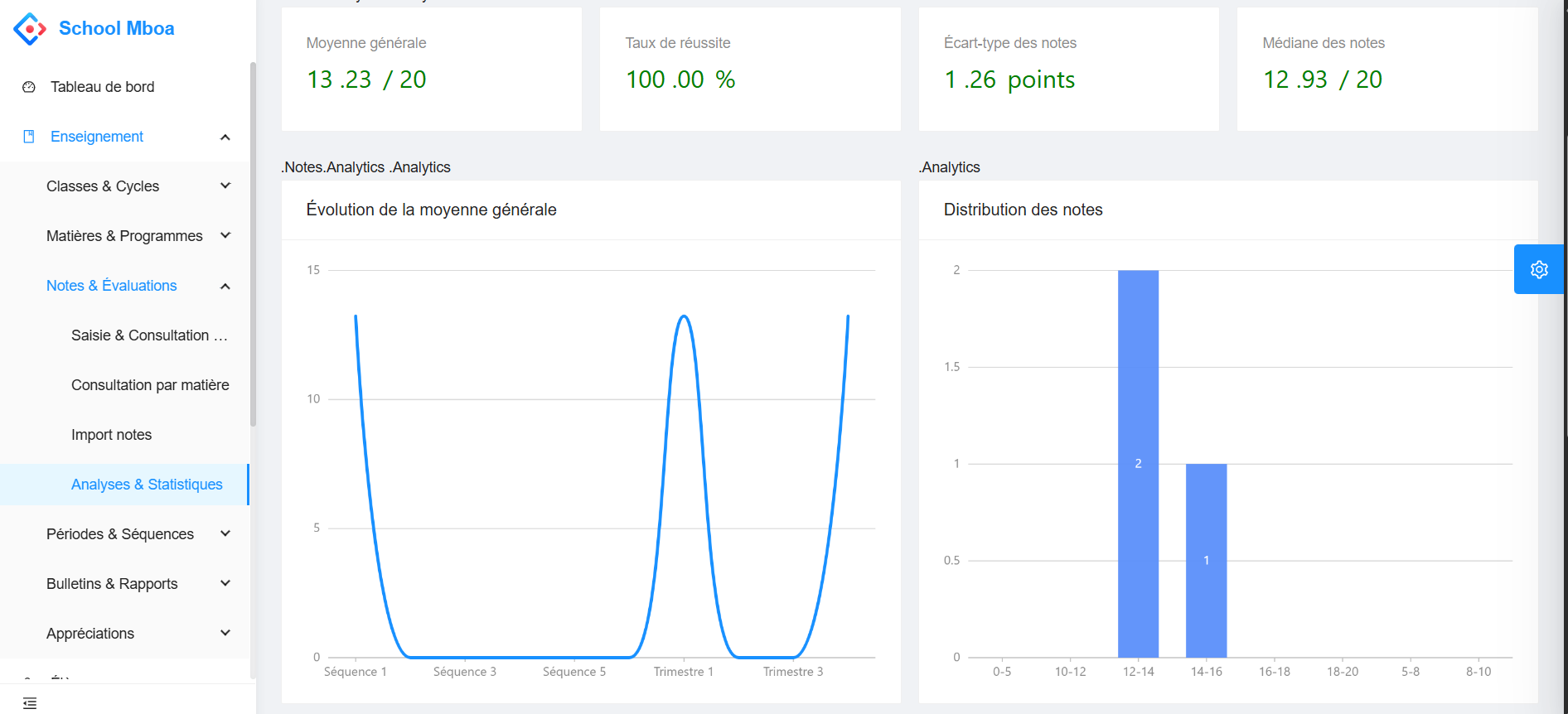
Task: Collapse the Notes & Évaluations submenu
Action: (225, 286)
